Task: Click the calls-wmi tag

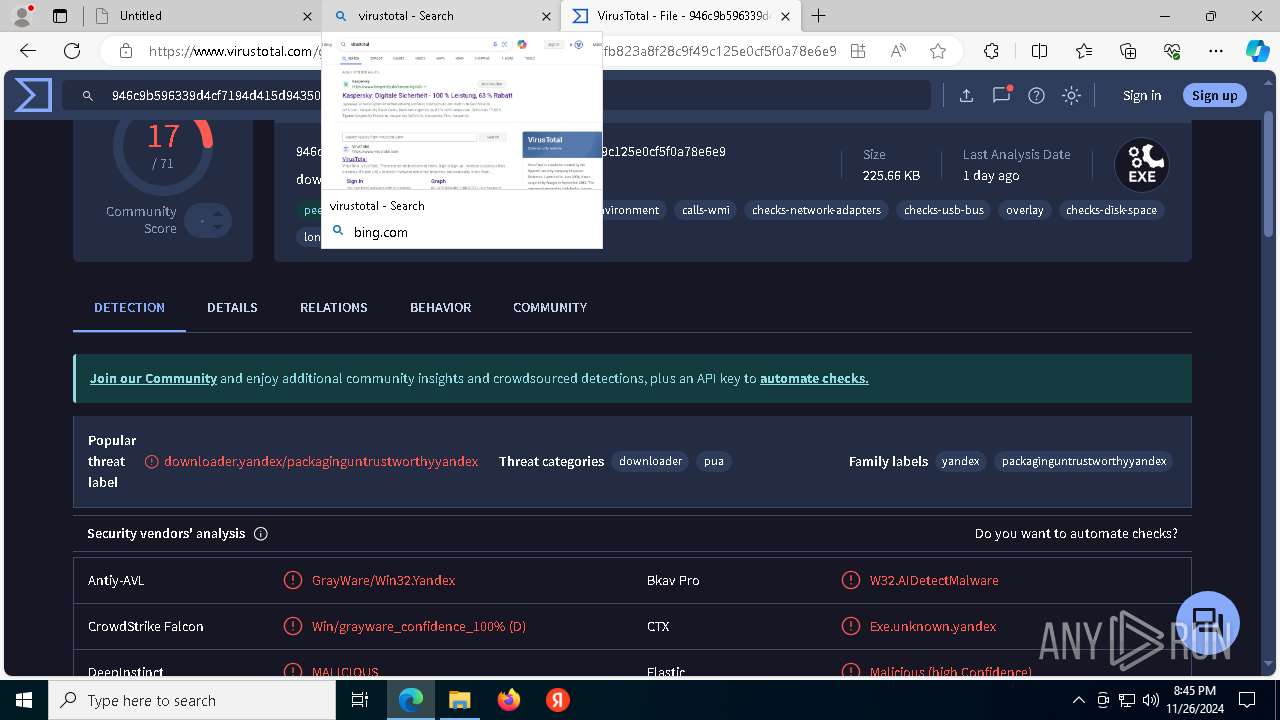Action: (x=706, y=210)
